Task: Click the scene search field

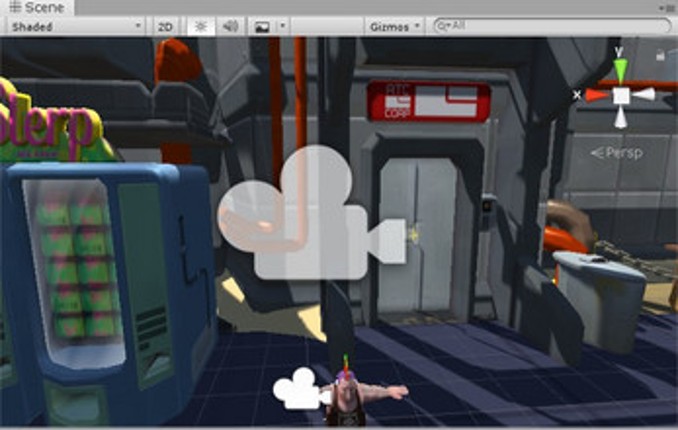Action: point(553,26)
